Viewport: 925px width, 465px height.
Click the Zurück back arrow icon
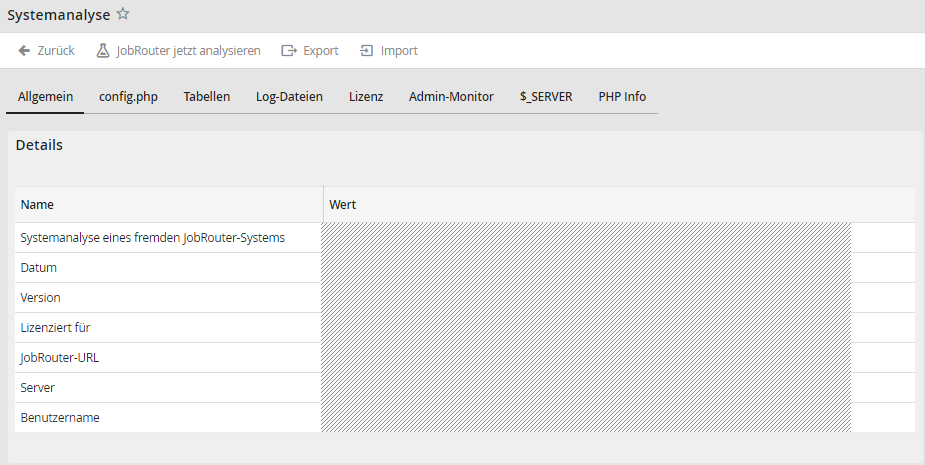[24, 51]
